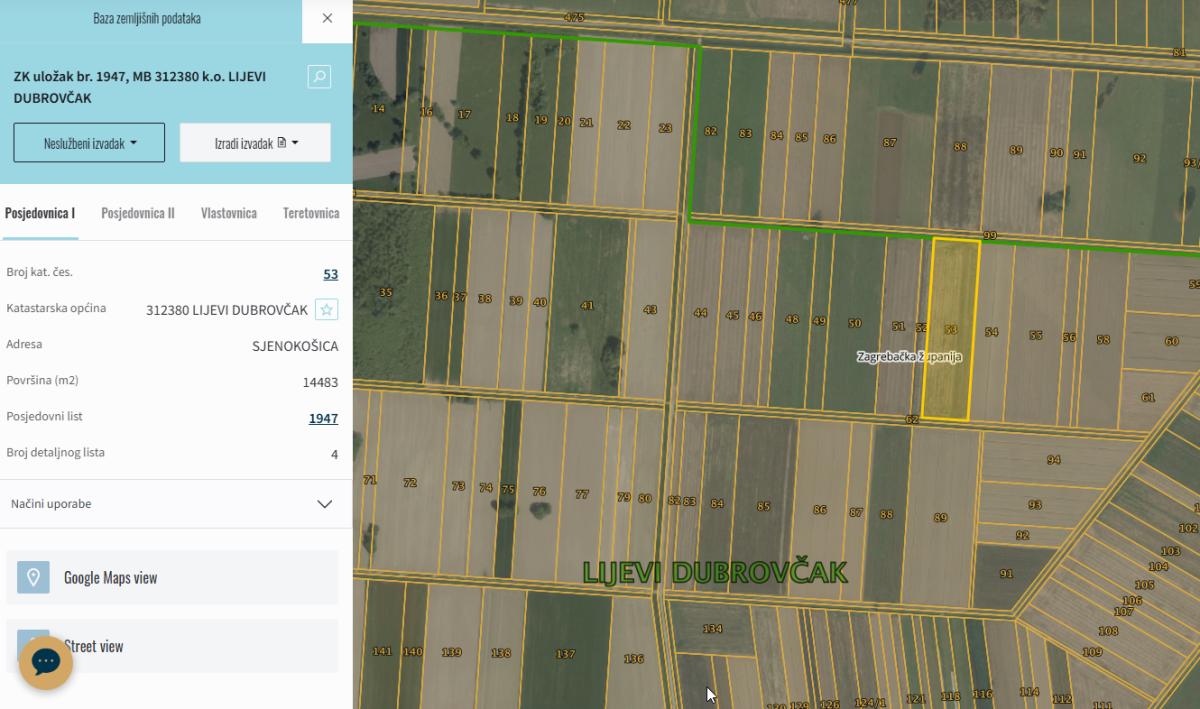Open Street view
Image resolution: width=1200 pixels, height=709 pixels.
172,646
